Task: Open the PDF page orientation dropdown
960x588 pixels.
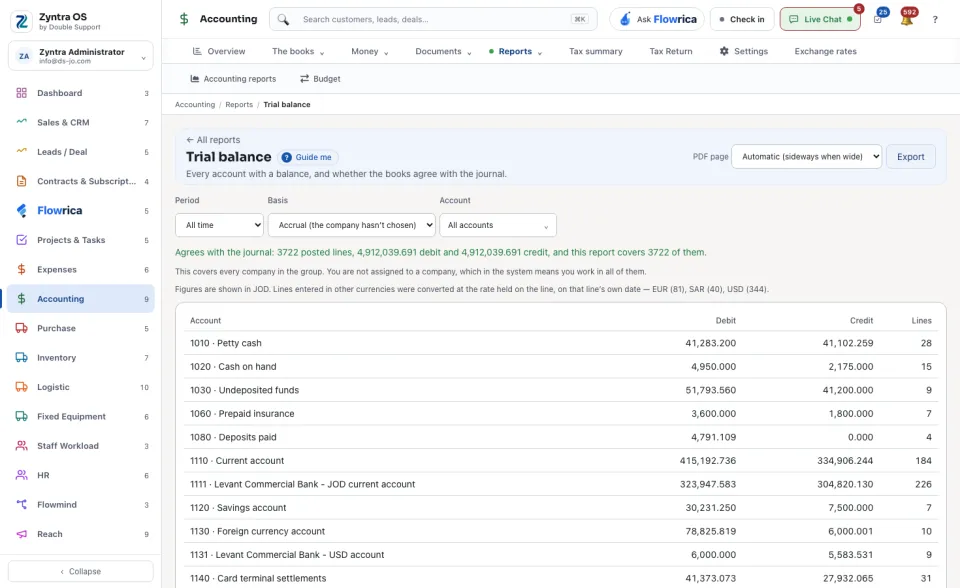Action: point(806,157)
